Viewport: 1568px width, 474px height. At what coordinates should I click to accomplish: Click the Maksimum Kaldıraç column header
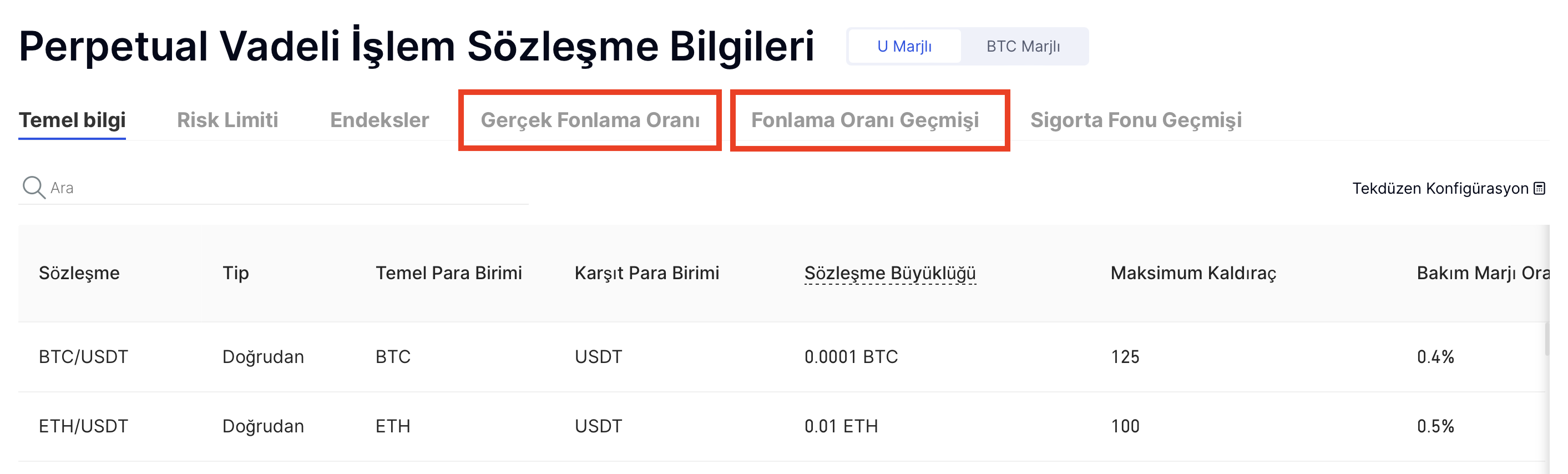point(1192,273)
